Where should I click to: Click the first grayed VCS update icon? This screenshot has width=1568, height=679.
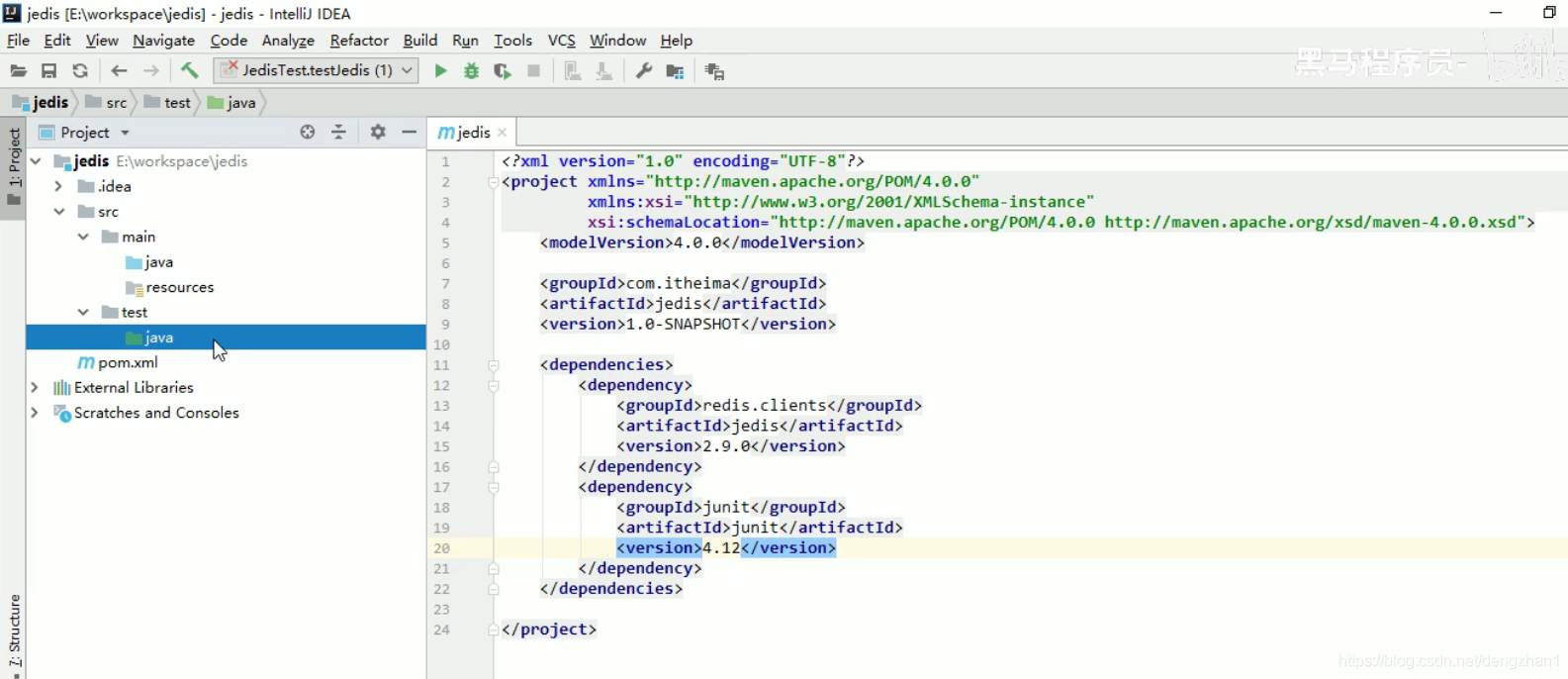[x=572, y=71]
